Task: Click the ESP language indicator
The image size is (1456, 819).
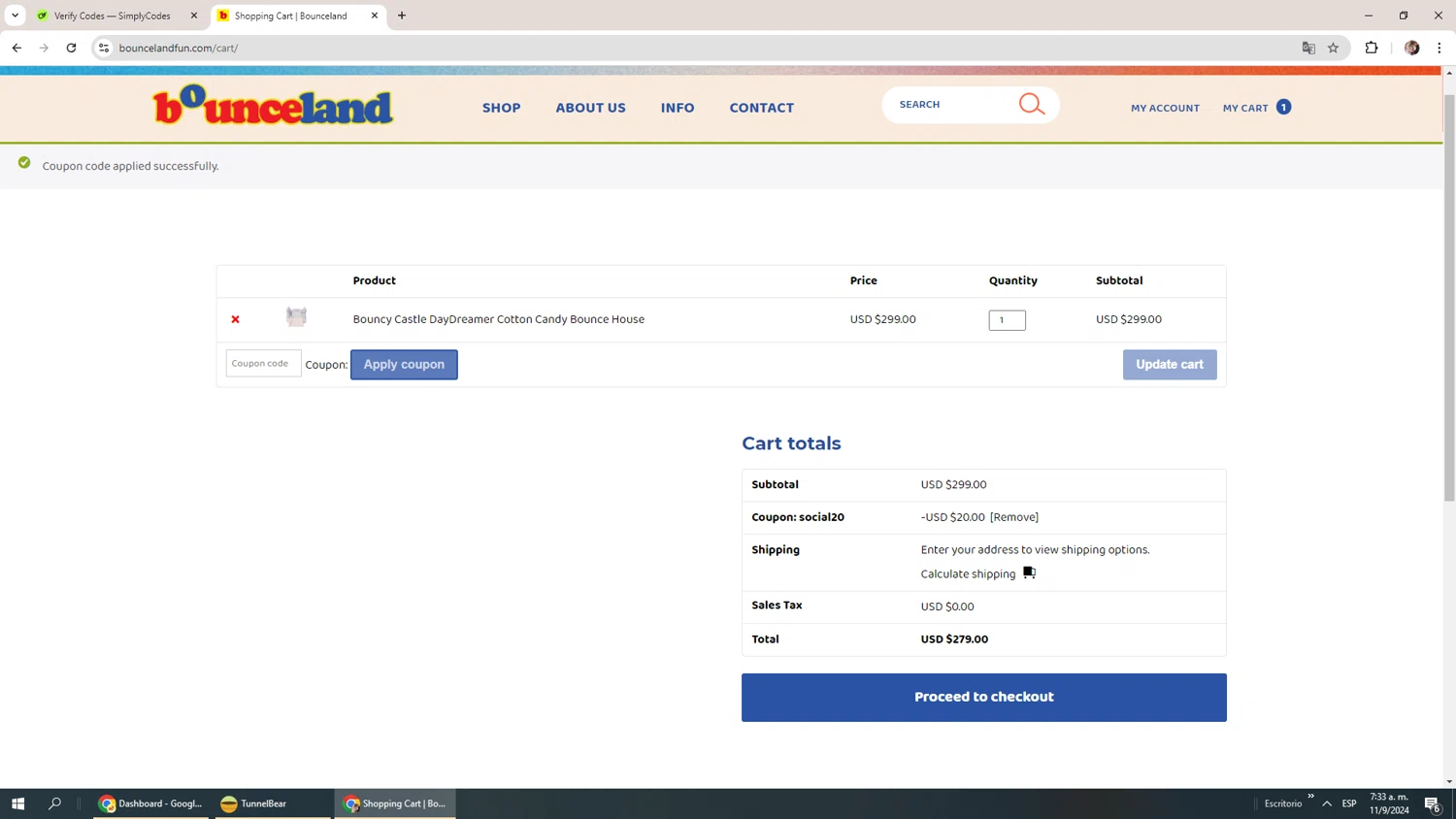Action: [1349, 803]
